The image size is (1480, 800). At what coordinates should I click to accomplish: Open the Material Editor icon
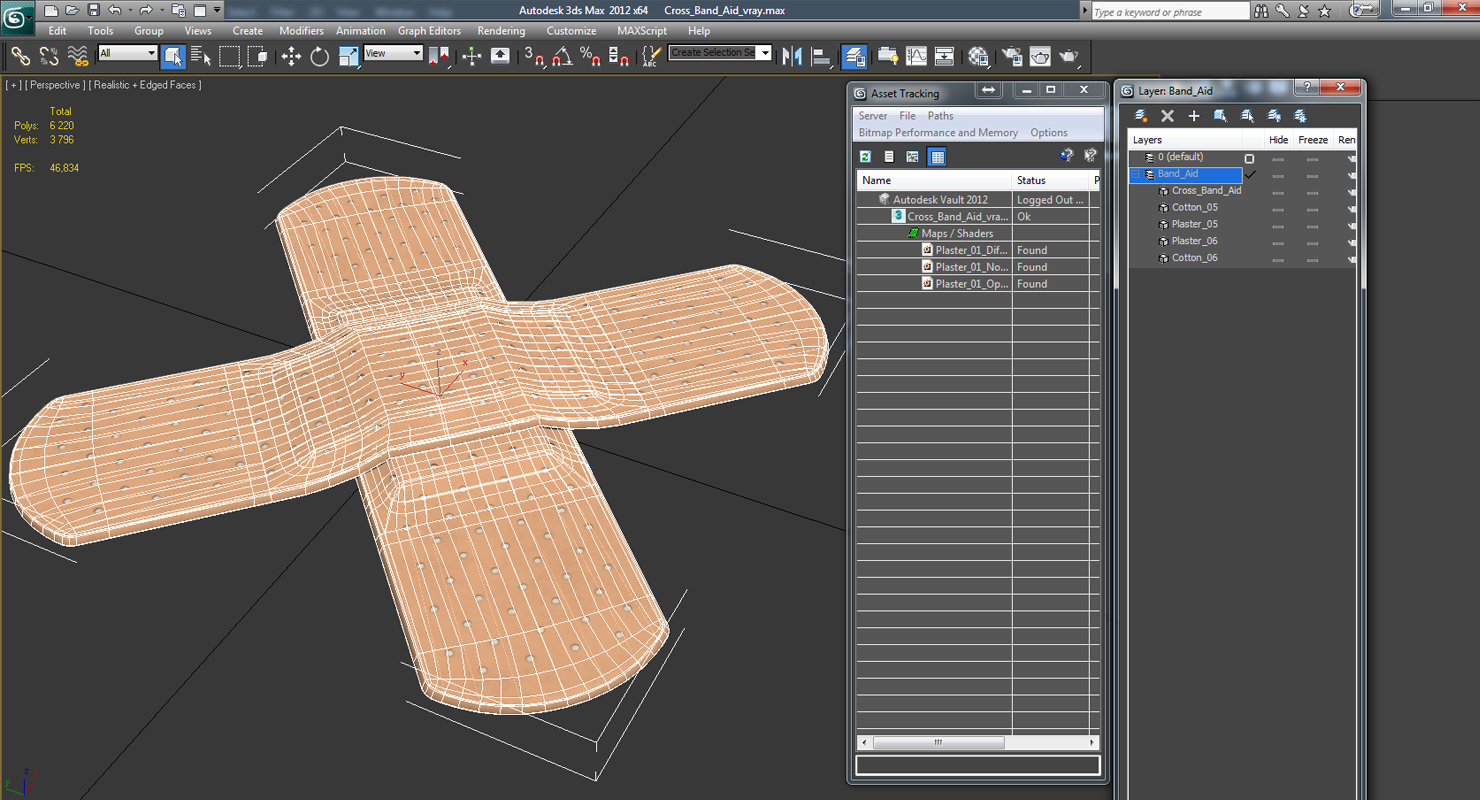pyautogui.click(x=978, y=57)
